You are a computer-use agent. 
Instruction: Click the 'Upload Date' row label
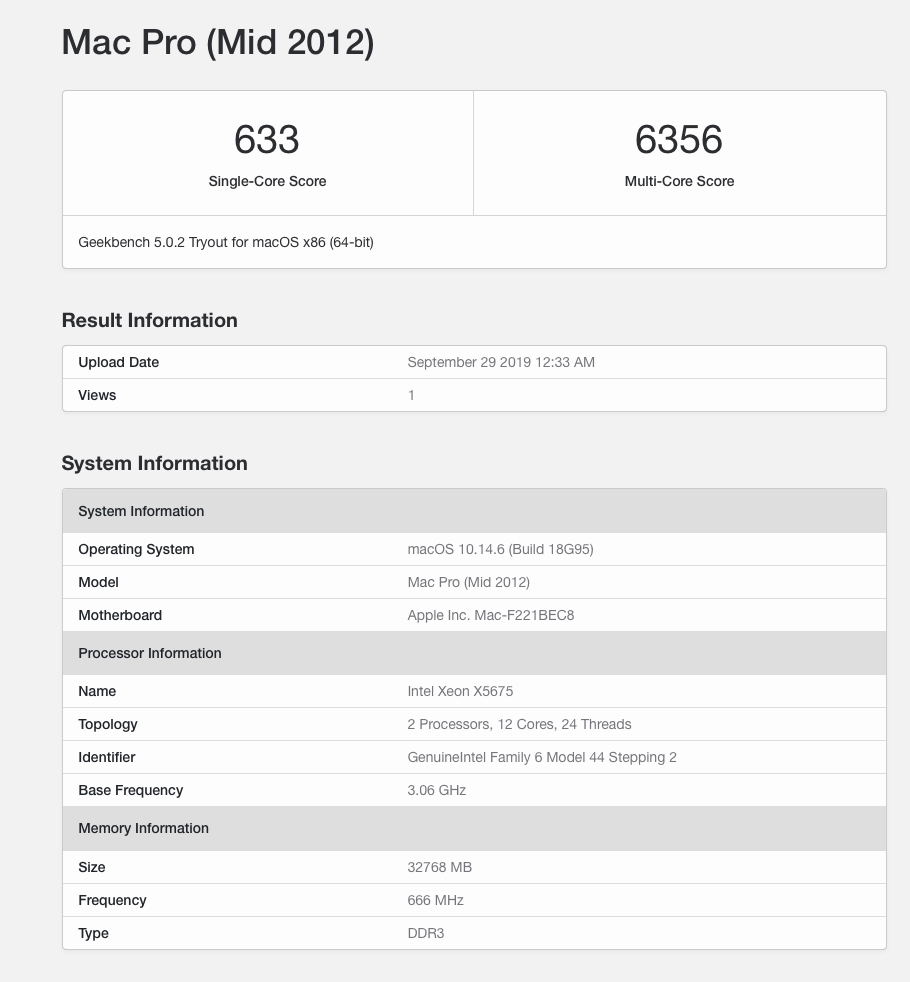click(x=118, y=362)
